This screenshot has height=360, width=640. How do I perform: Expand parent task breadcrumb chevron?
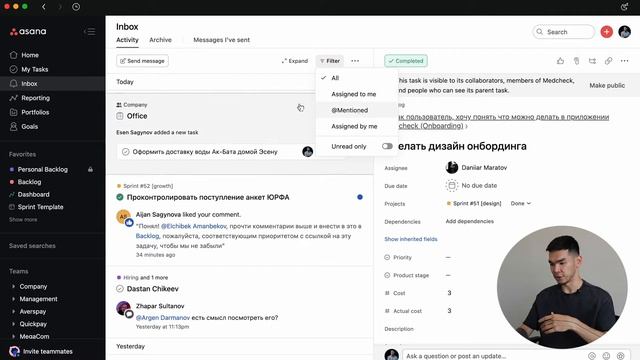tap(467, 126)
